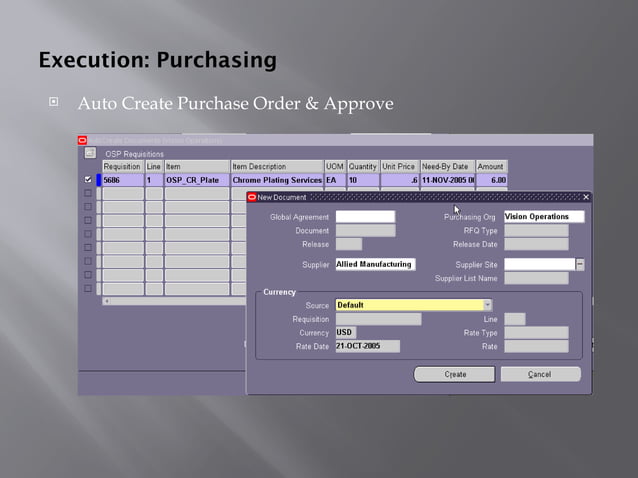Image resolution: width=638 pixels, height=478 pixels.
Task: Click the Purchasing Org field Vision Operations
Action: click(x=543, y=217)
